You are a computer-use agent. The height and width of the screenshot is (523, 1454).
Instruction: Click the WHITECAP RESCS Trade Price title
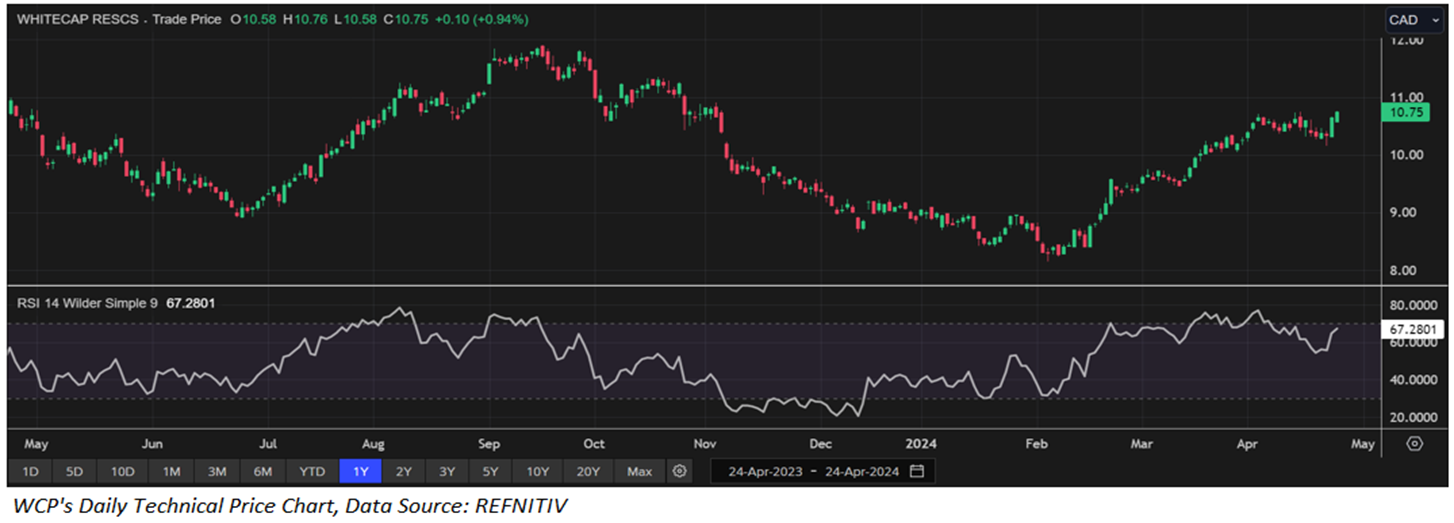point(120,20)
